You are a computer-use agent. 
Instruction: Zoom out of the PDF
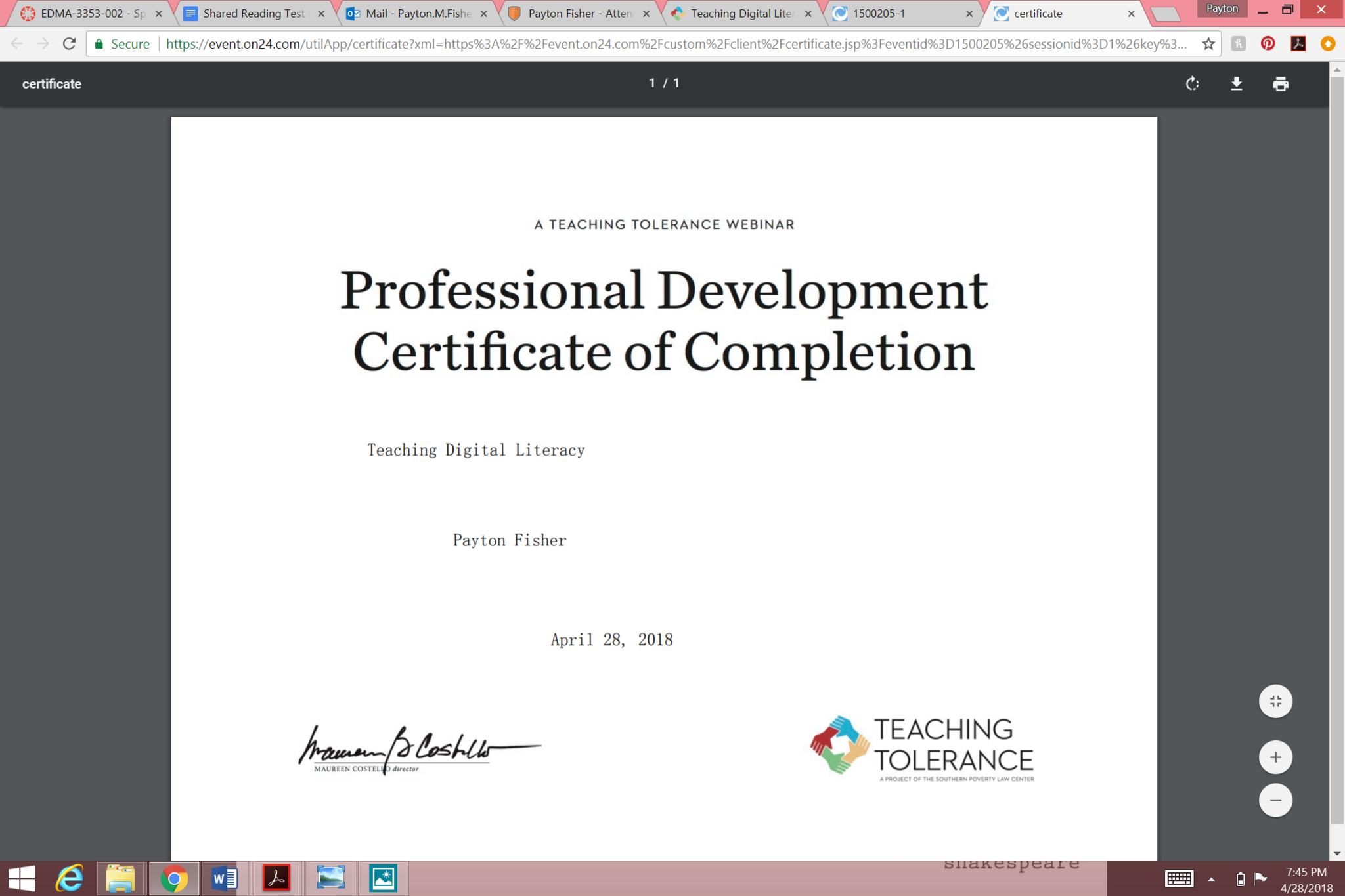[x=1275, y=800]
